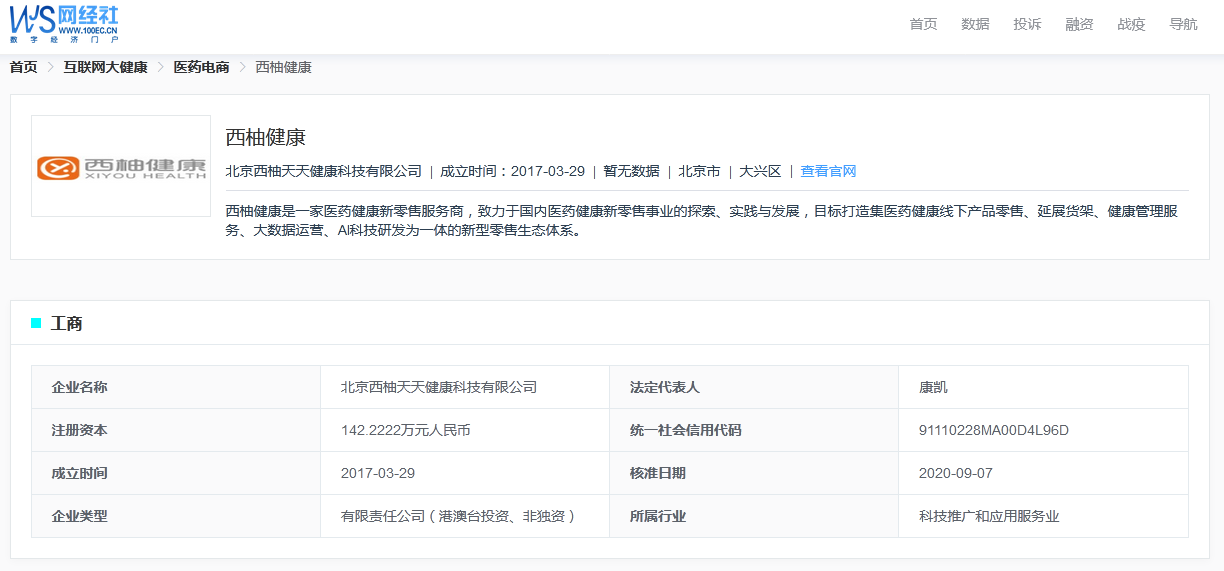This screenshot has height=571, width=1224.
Task: Click 大兴区 in the company header
Action: tap(760, 171)
